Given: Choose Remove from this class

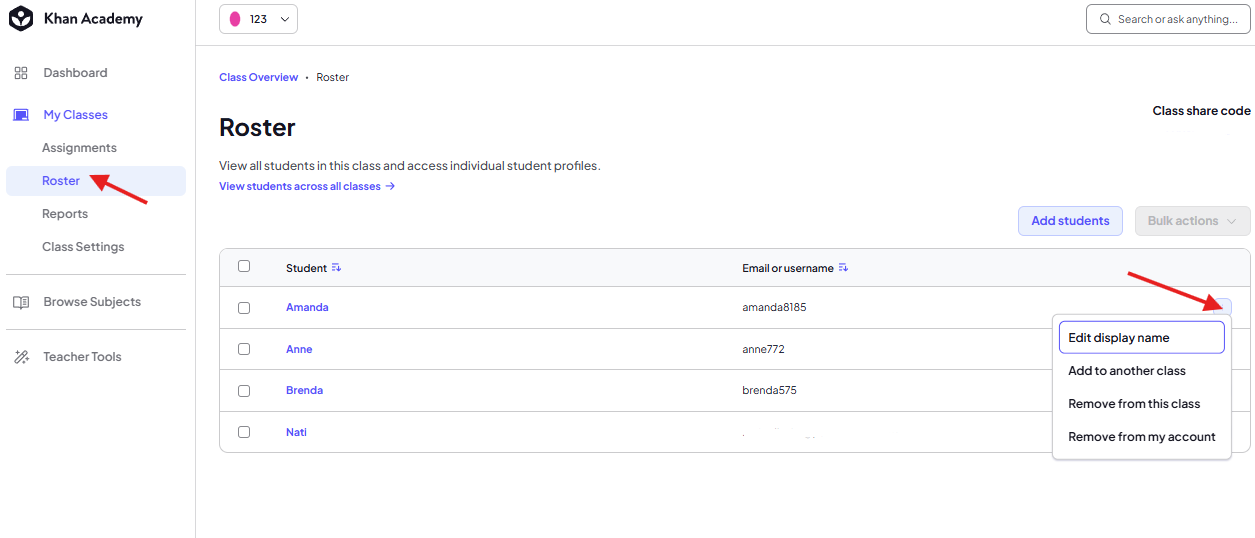Looking at the screenshot, I should click(x=1141, y=404).
